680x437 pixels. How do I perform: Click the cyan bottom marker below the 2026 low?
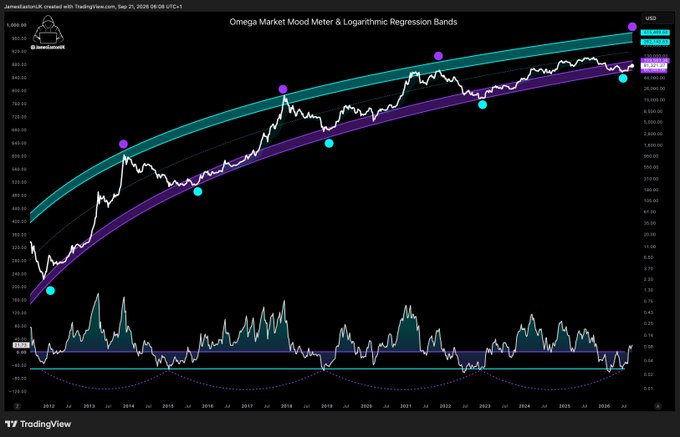pyautogui.click(x=623, y=78)
